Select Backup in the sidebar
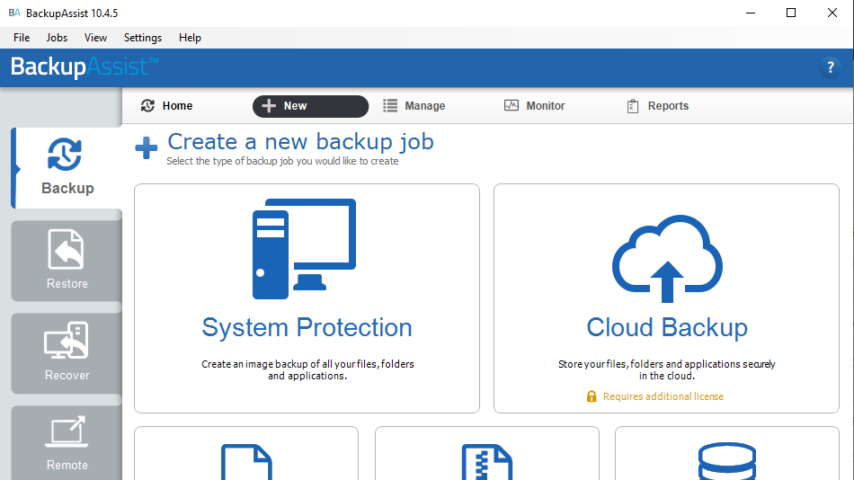This screenshot has height=480, width=854. 66,168
